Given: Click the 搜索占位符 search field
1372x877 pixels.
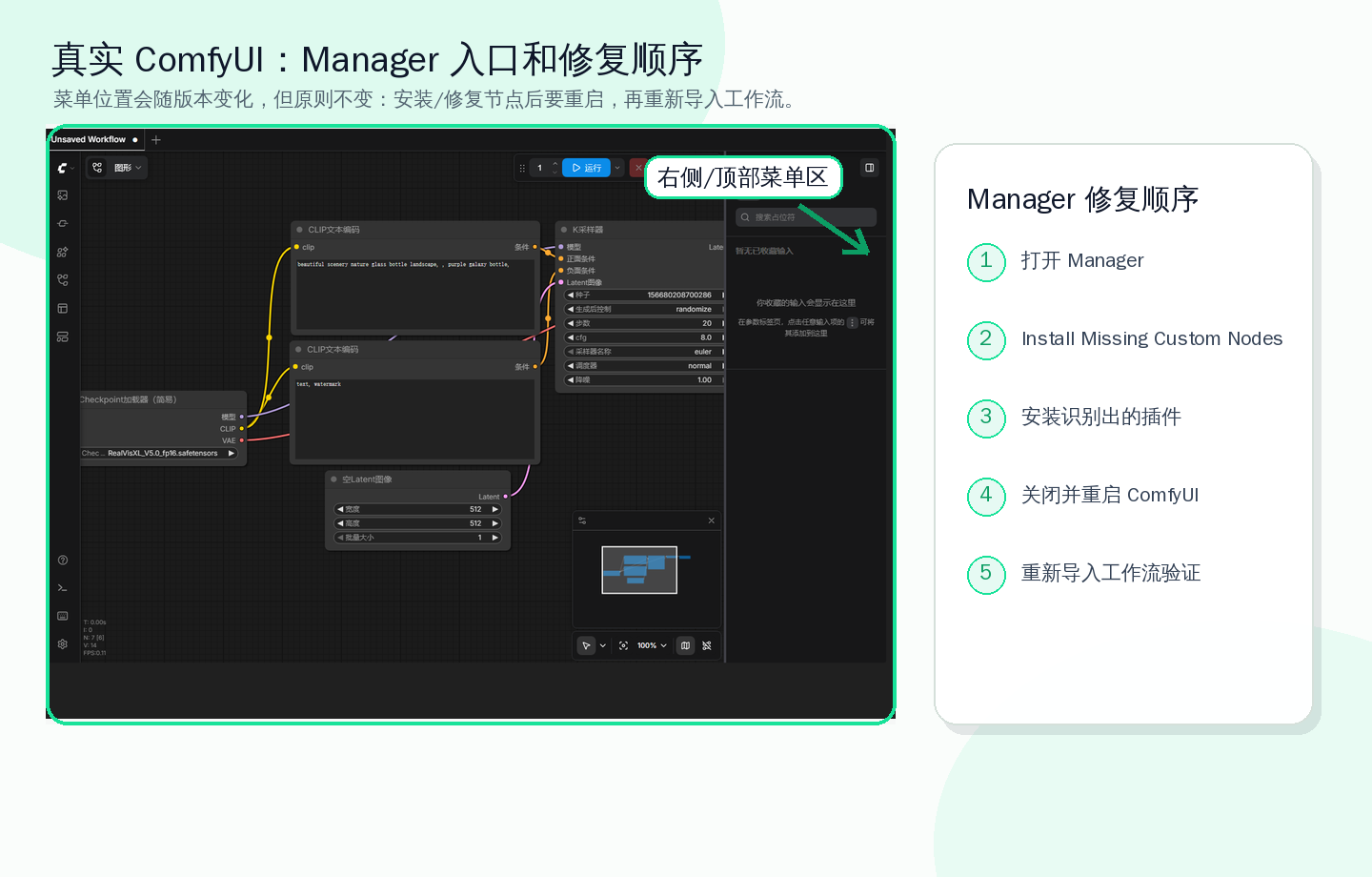Looking at the screenshot, I should (x=806, y=217).
